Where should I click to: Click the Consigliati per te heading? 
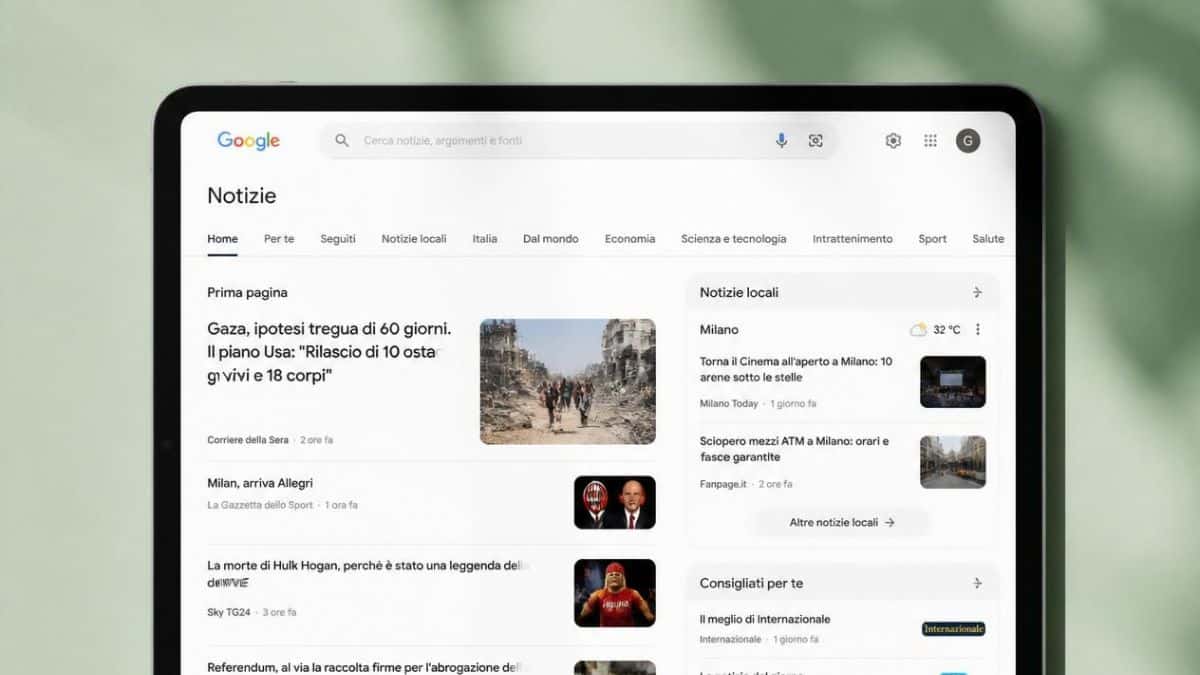point(751,583)
